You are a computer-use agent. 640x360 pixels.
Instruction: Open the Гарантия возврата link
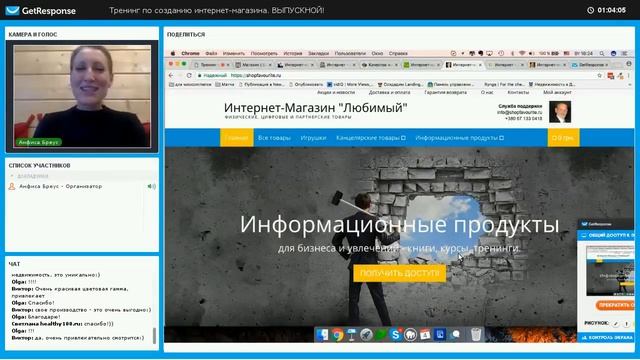[445, 93]
